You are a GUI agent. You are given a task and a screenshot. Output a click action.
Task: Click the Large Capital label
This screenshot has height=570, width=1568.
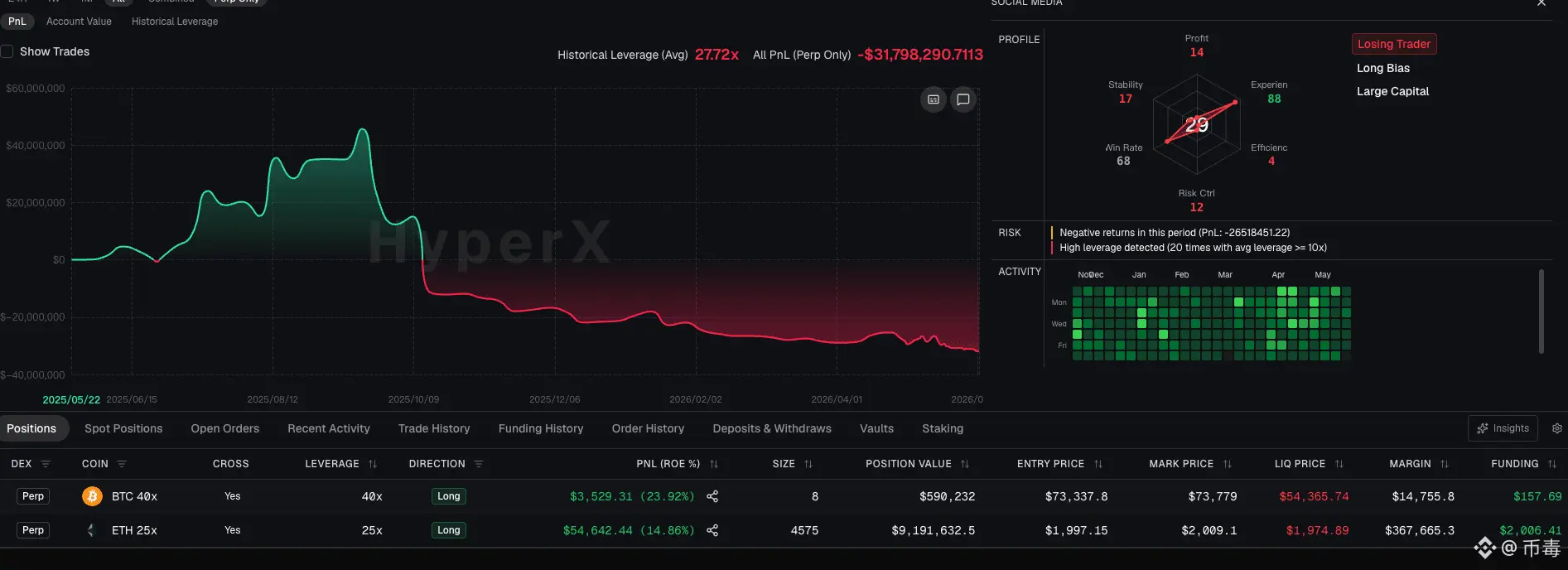point(1392,91)
